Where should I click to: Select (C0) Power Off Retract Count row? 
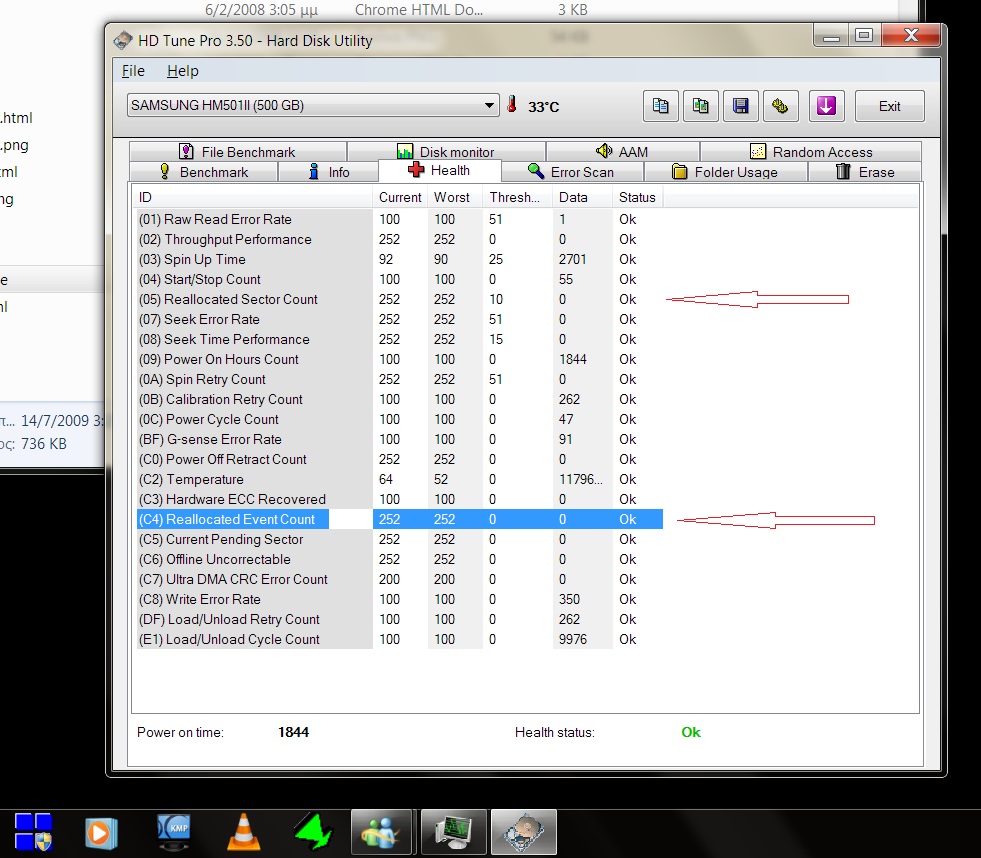(399, 459)
